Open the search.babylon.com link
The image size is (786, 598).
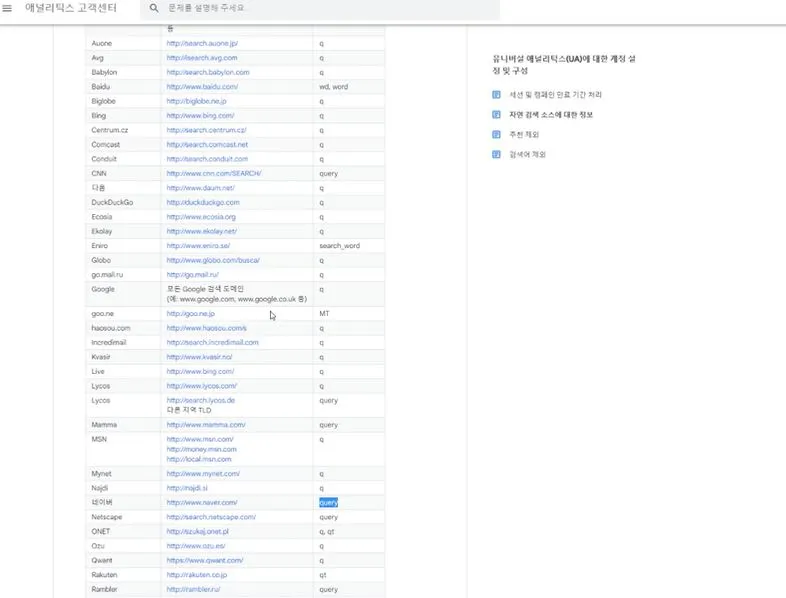click(208, 72)
